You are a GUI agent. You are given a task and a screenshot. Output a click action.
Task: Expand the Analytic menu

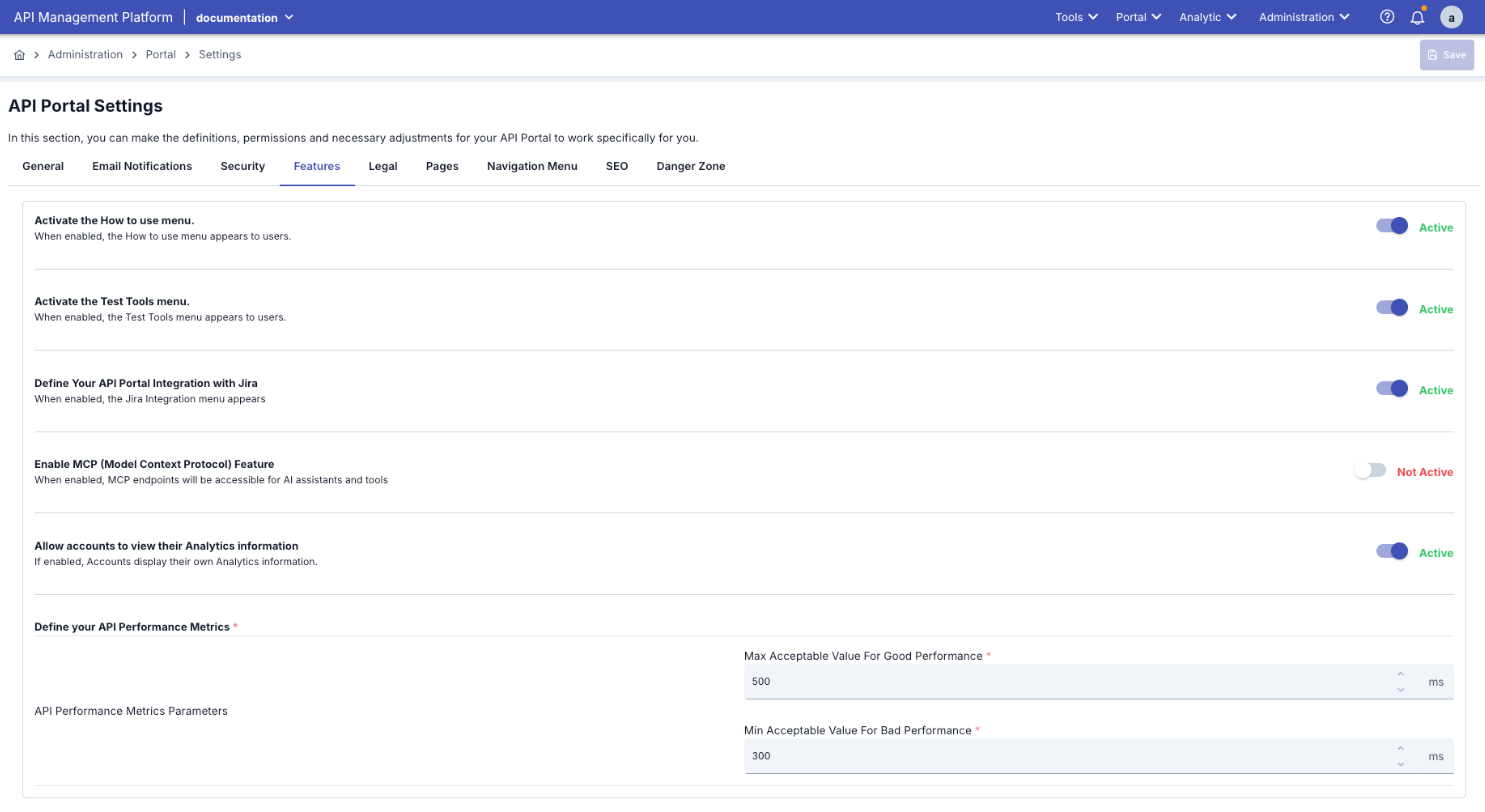coord(1208,17)
